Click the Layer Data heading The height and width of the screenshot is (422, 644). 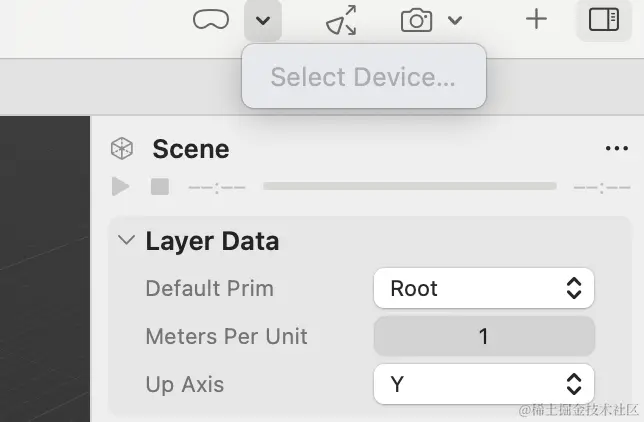tap(212, 241)
